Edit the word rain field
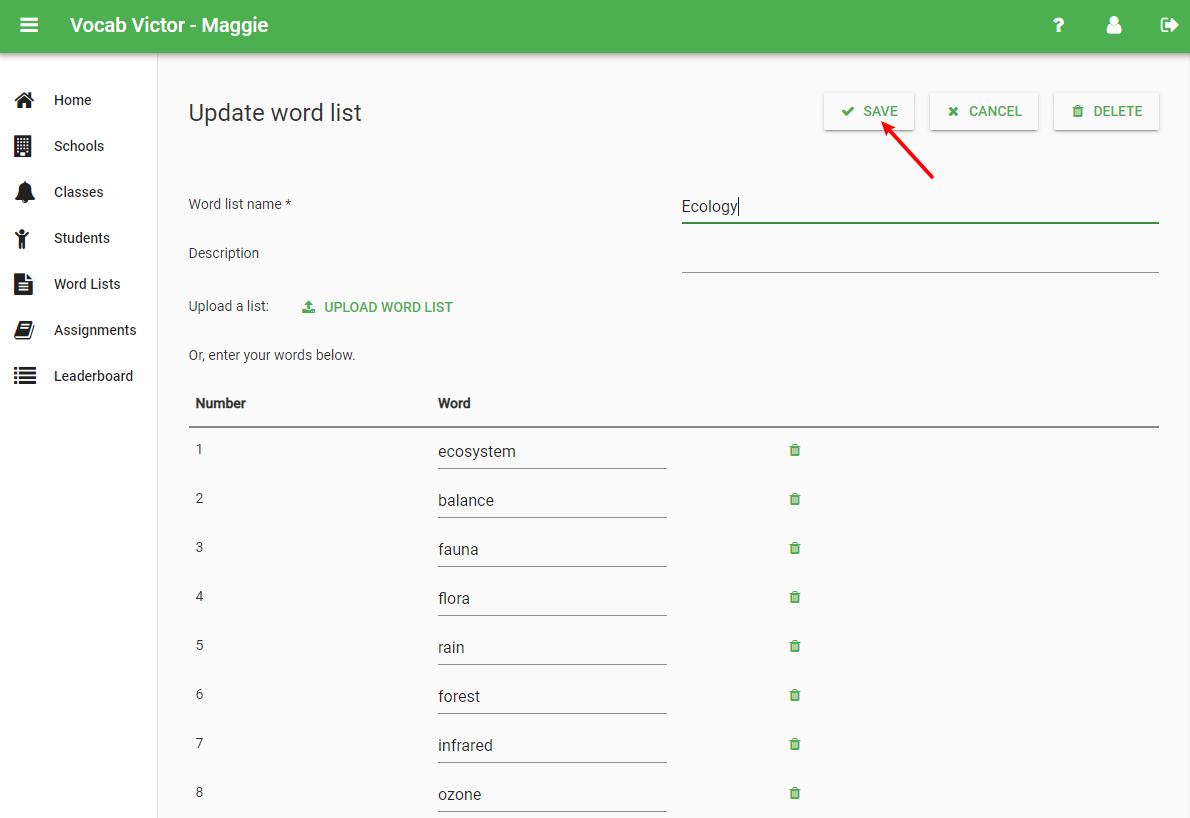This screenshot has height=818, width=1190. tap(552, 648)
